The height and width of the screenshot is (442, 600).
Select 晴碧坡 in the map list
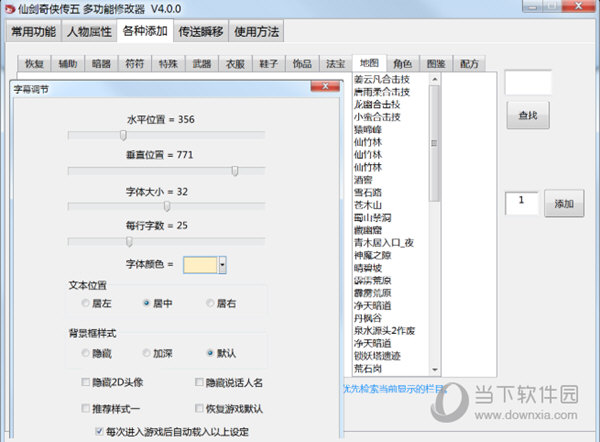(x=368, y=268)
